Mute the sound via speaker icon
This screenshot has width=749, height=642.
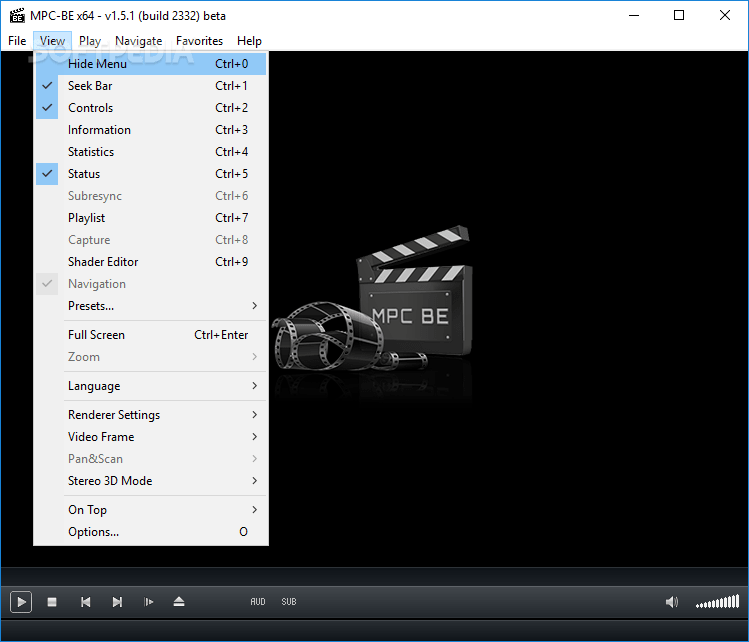[x=672, y=602]
